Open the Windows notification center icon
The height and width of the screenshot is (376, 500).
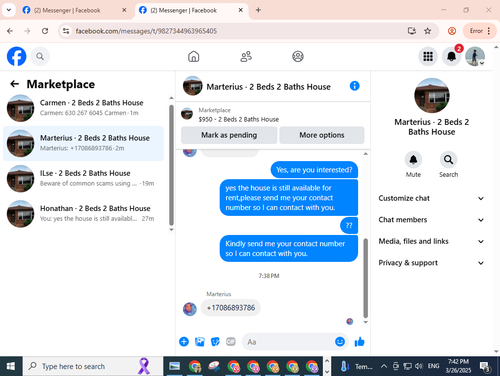(485, 366)
